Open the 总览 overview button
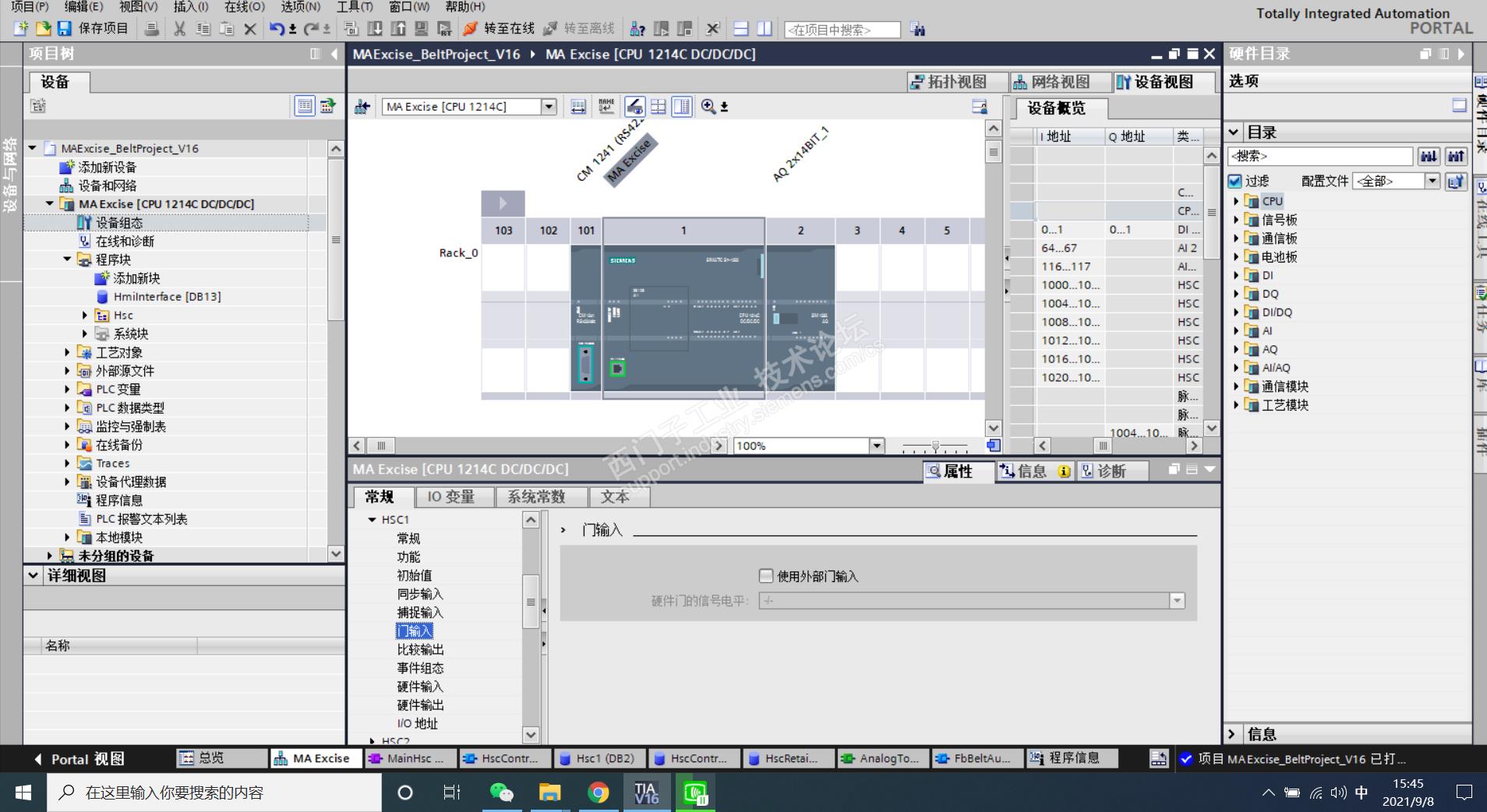The height and width of the screenshot is (812, 1487). 221,757
